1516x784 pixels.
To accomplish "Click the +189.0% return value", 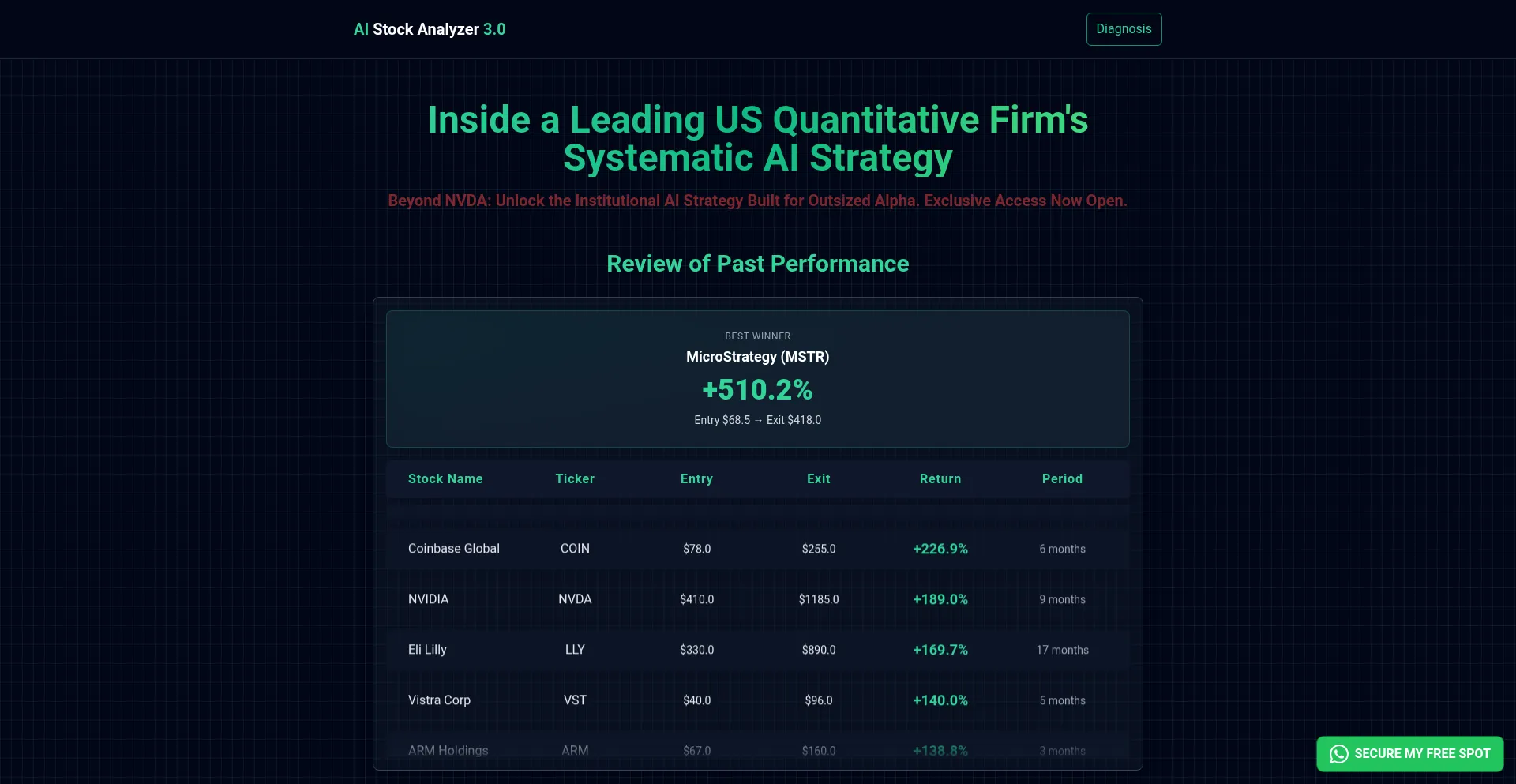I will [940, 599].
